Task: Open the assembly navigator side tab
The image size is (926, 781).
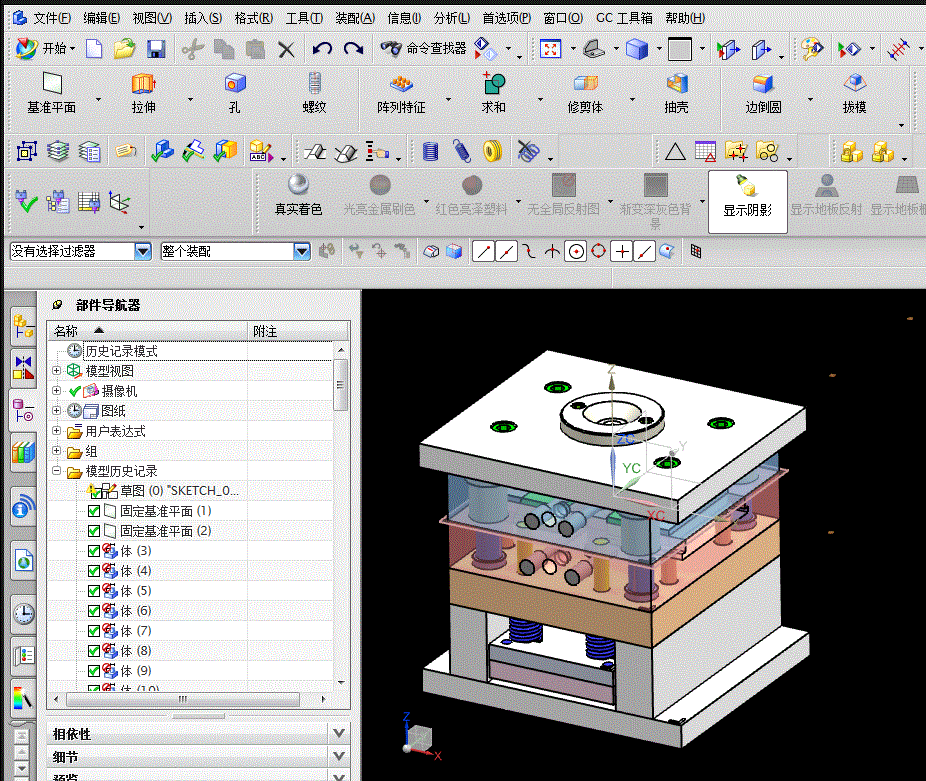Action: pyautogui.click(x=24, y=327)
